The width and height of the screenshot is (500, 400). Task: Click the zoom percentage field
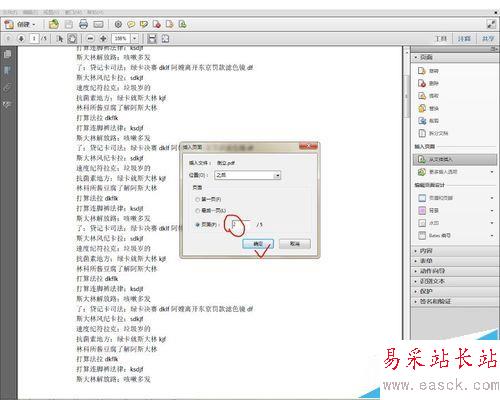click(121, 39)
